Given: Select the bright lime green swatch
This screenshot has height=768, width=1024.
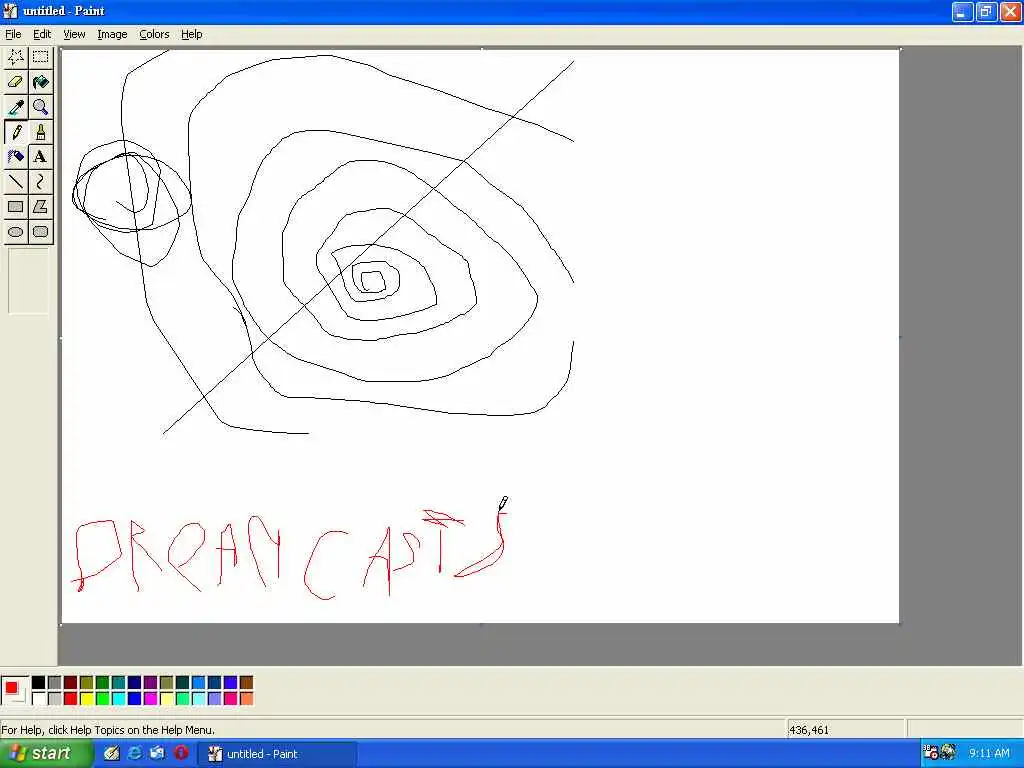Looking at the screenshot, I should [103, 698].
